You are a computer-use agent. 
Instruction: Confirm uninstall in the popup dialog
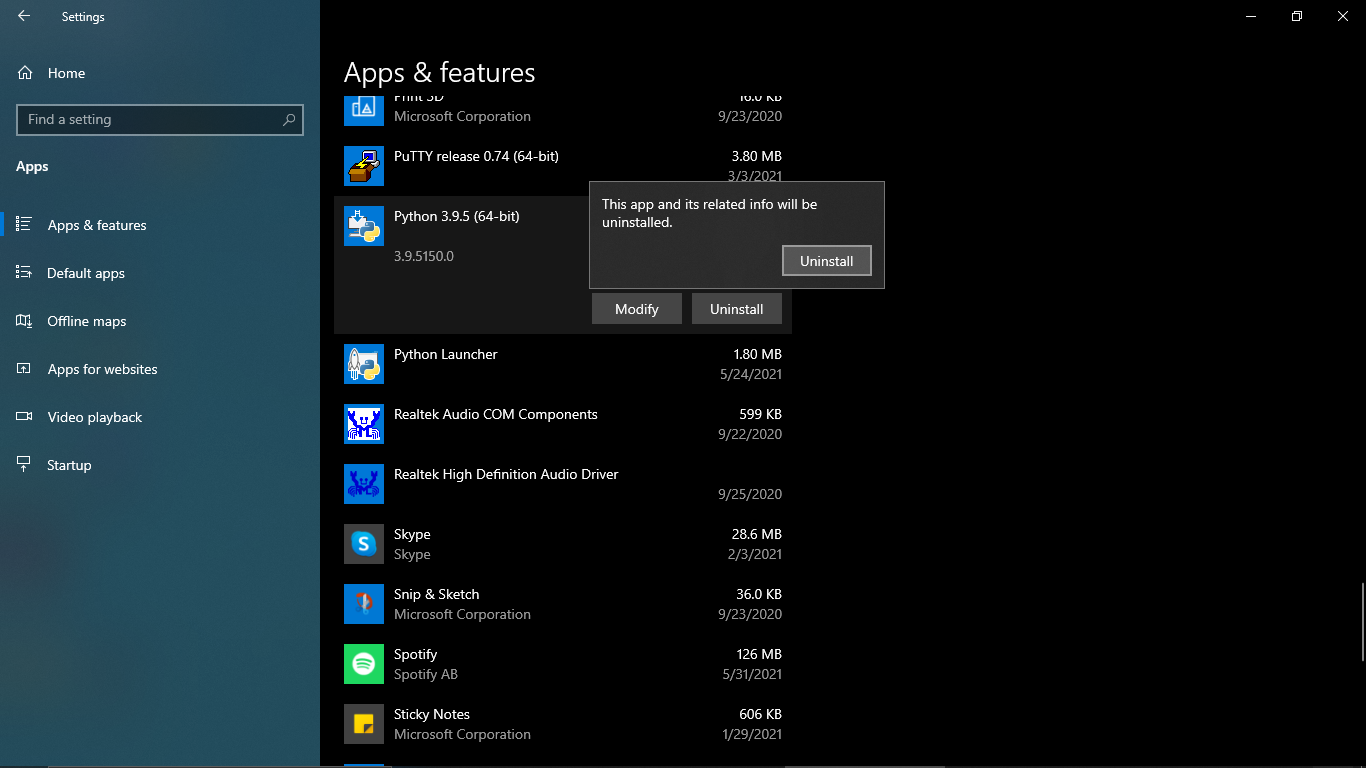click(826, 260)
